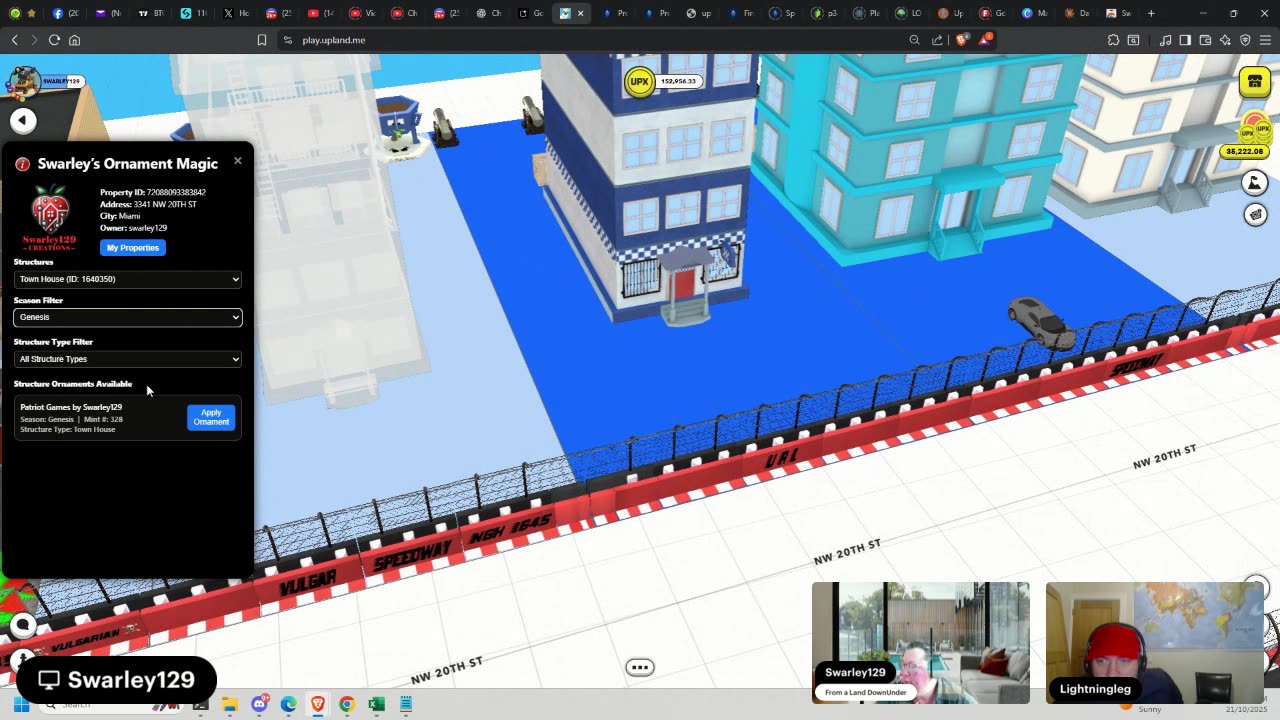The image size is (1280, 720).
Task: Share the page via share icon
Action: click(x=937, y=40)
